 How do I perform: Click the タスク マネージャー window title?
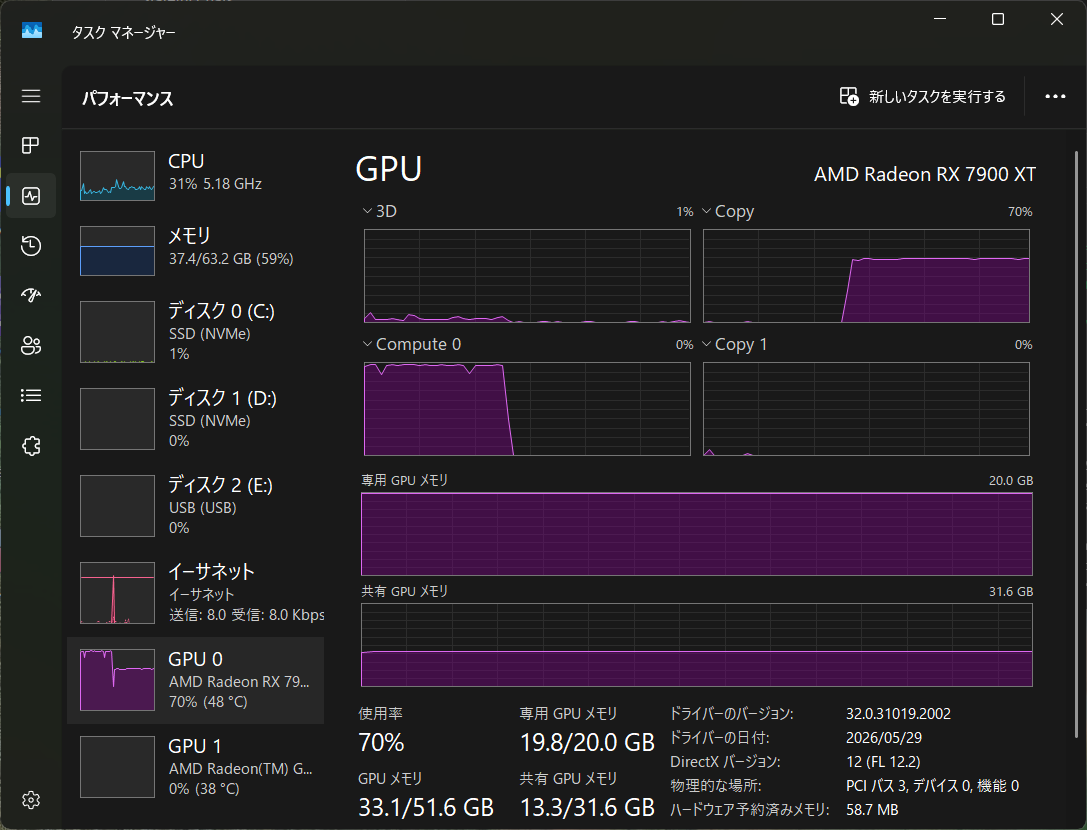(124, 32)
